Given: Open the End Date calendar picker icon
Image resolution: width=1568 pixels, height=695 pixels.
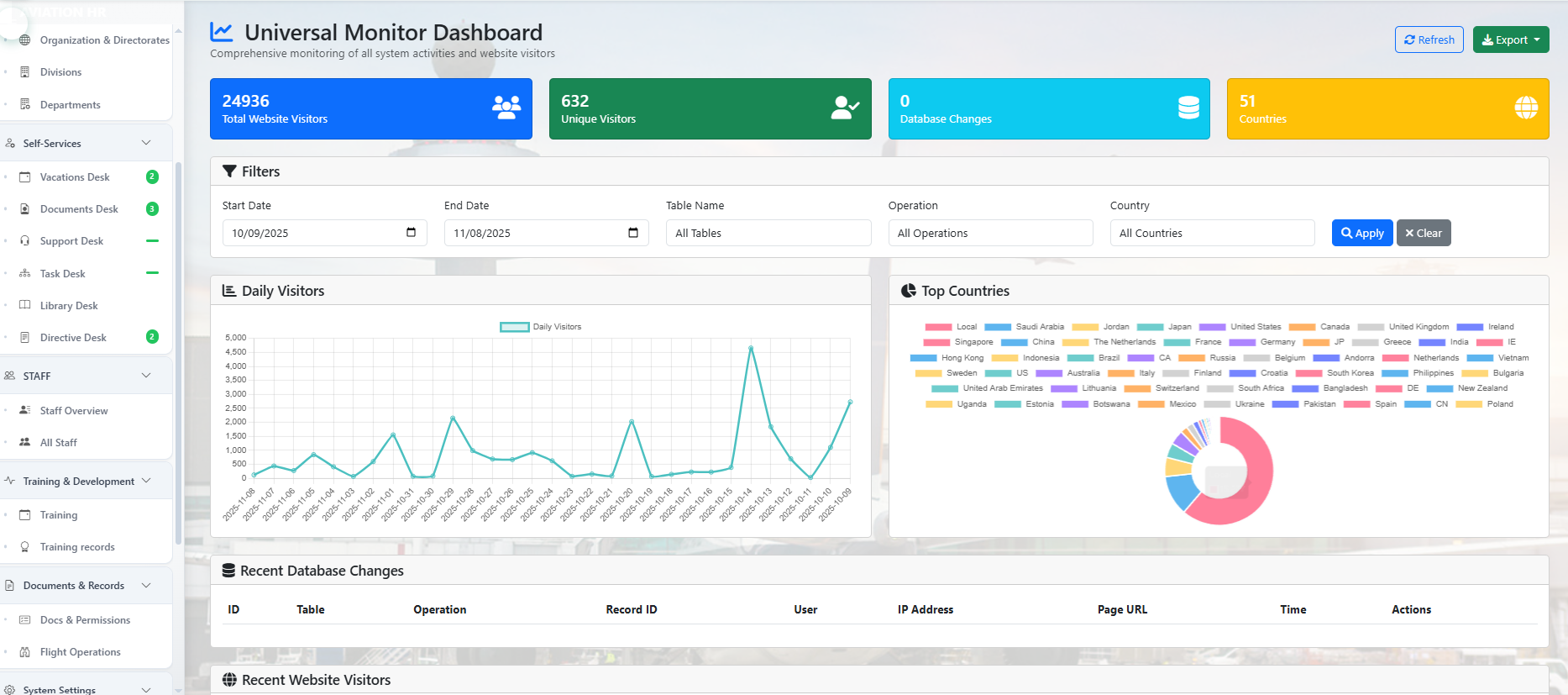Looking at the screenshot, I should click(x=633, y=233).
